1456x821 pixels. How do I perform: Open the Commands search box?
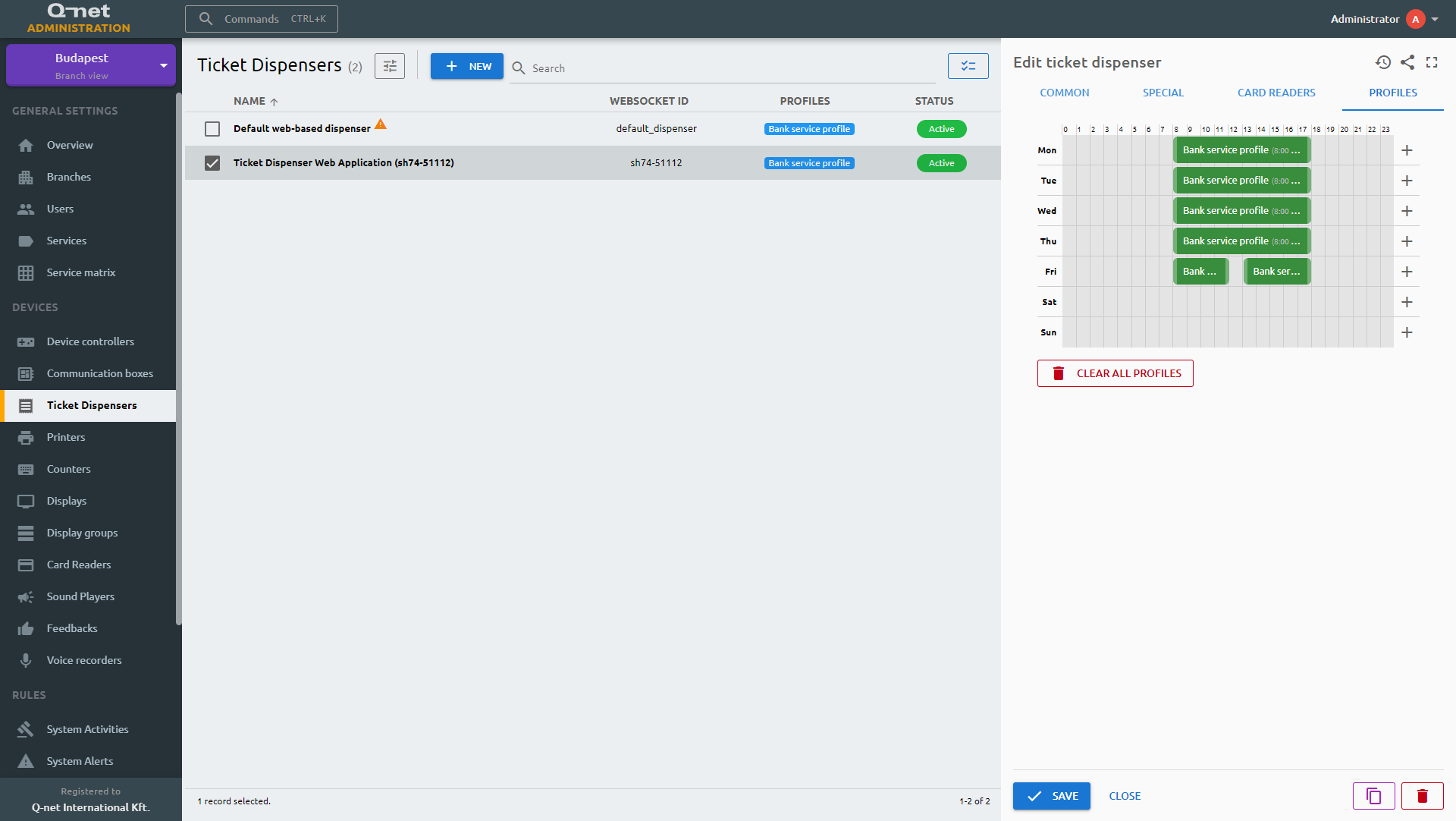[x=262, y=19]
